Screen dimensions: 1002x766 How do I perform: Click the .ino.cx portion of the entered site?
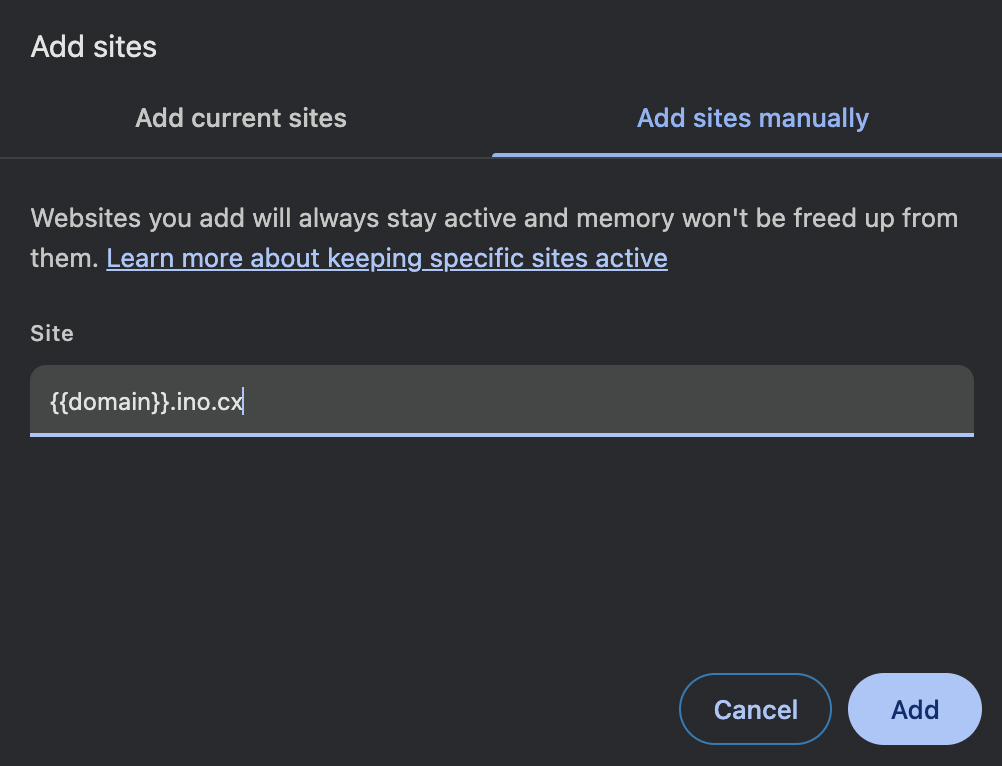click(x=207, y=402)
